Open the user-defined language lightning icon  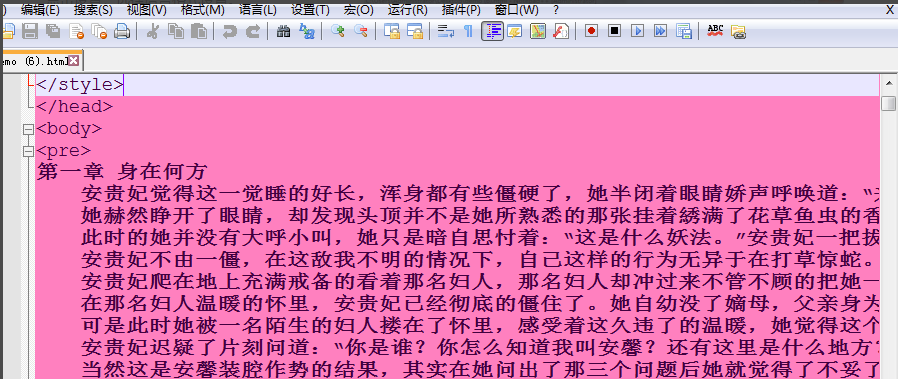(514, 31)
